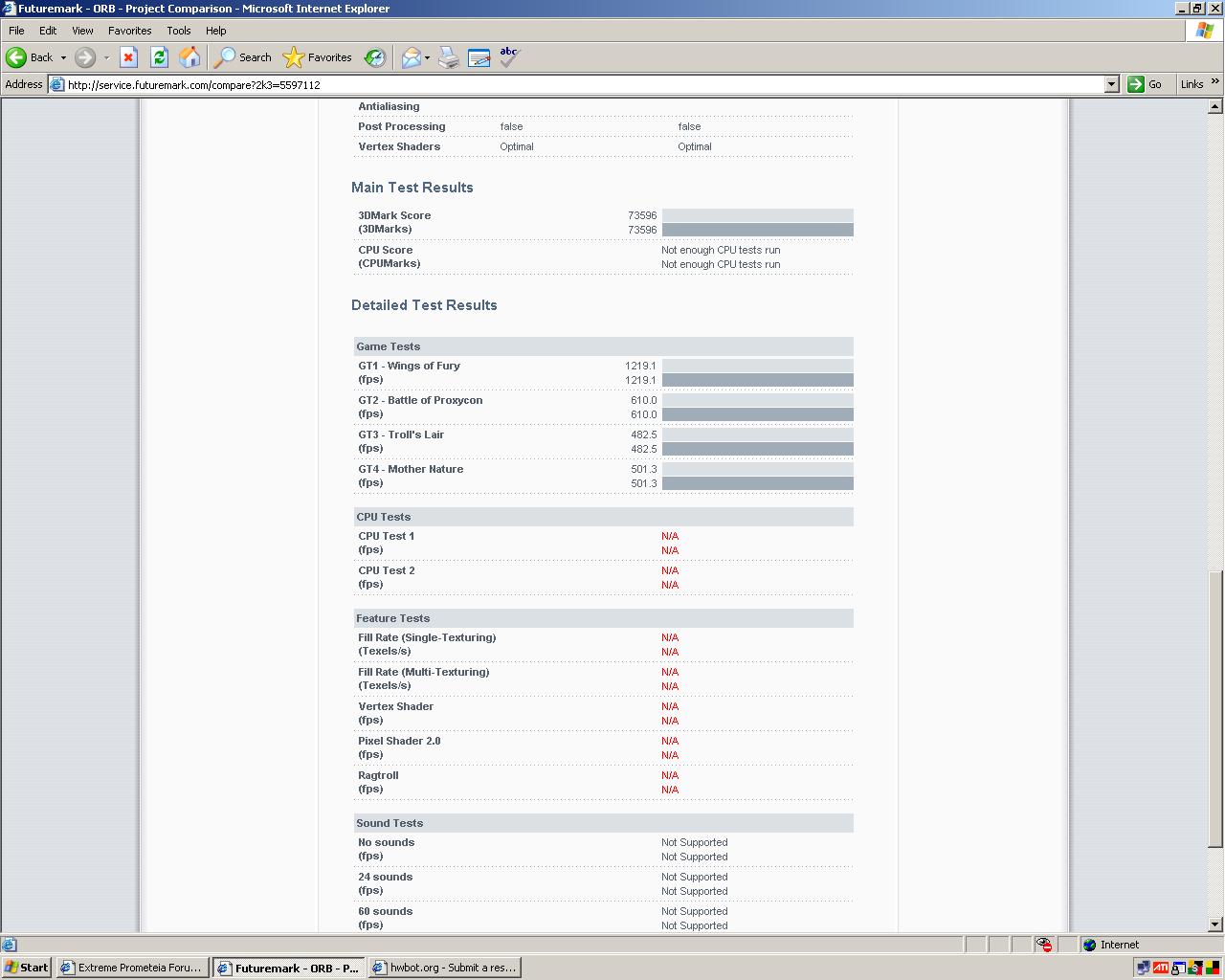
Task: Click the IE icon in the title bar
Action: [9, 9]
